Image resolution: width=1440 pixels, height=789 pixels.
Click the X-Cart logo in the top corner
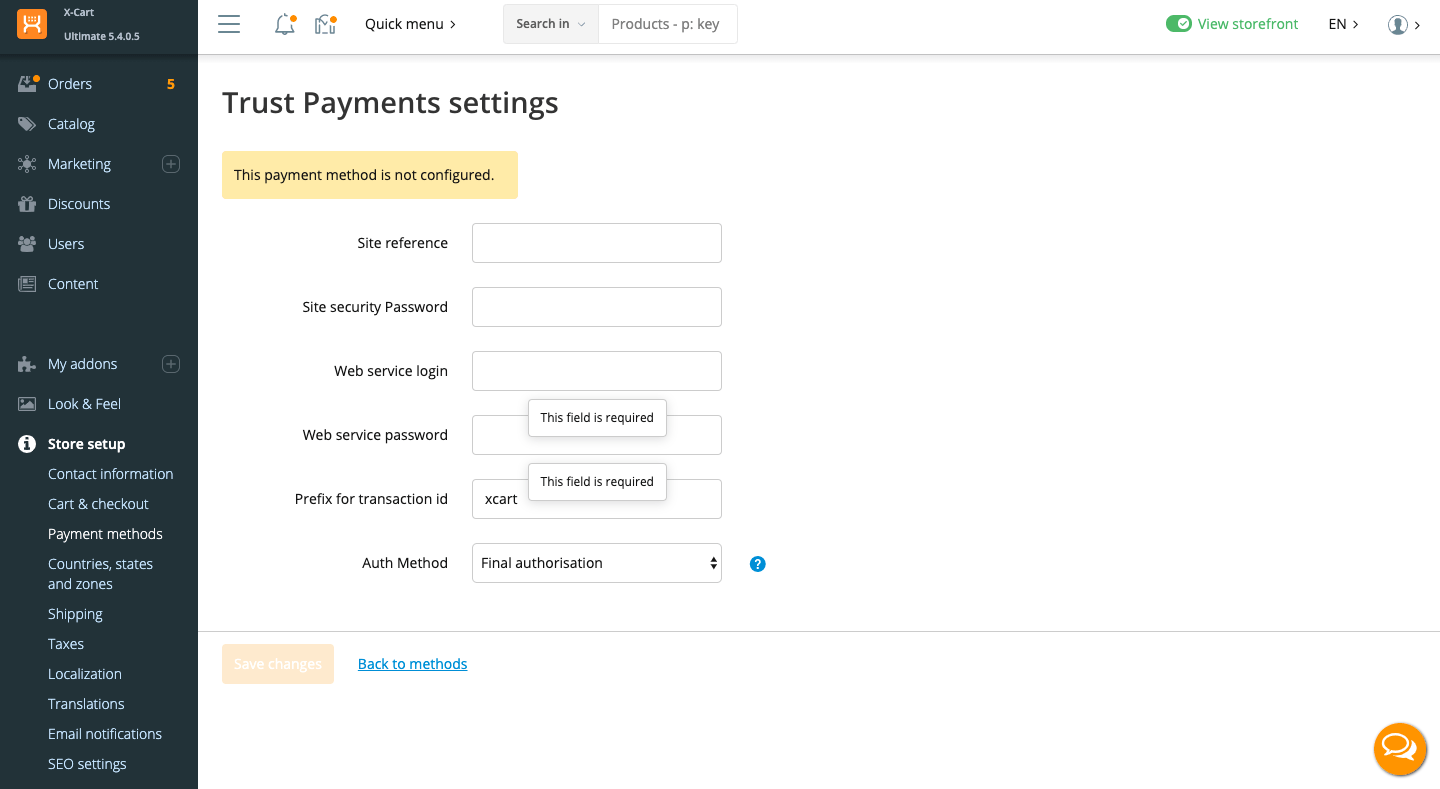pos(31,24)
